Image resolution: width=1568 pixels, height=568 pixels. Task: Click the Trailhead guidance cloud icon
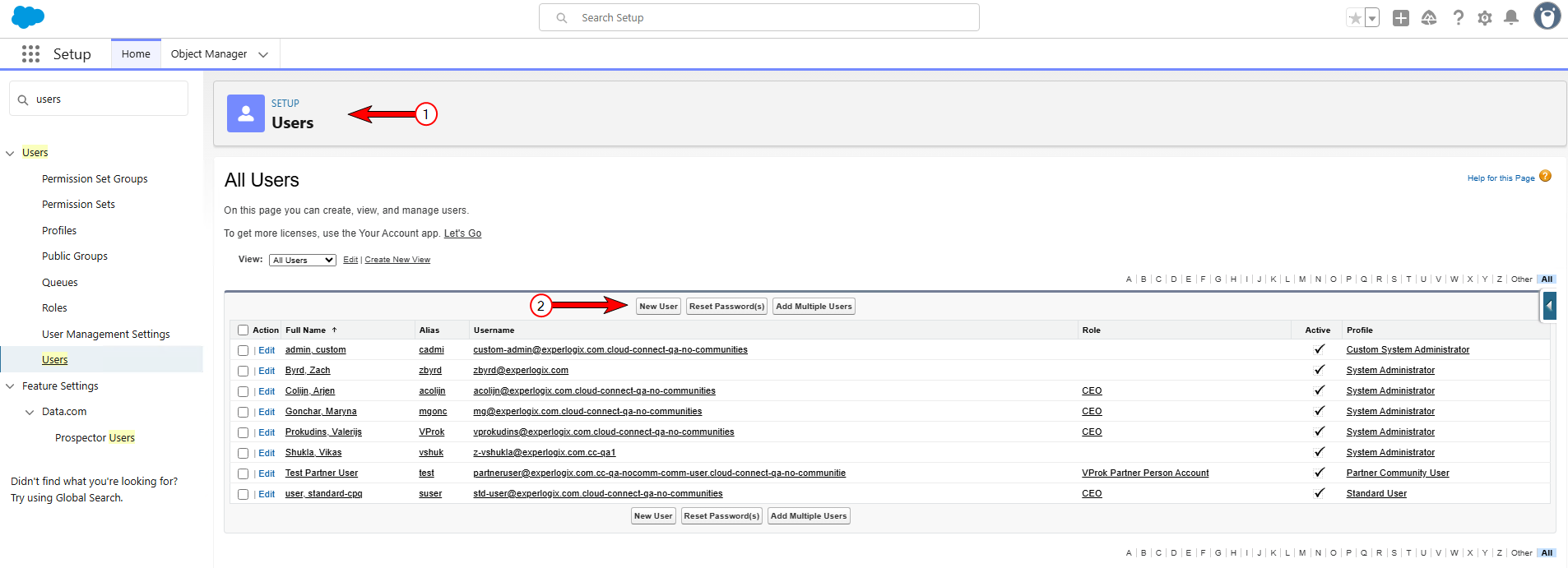coord(1429,18)
